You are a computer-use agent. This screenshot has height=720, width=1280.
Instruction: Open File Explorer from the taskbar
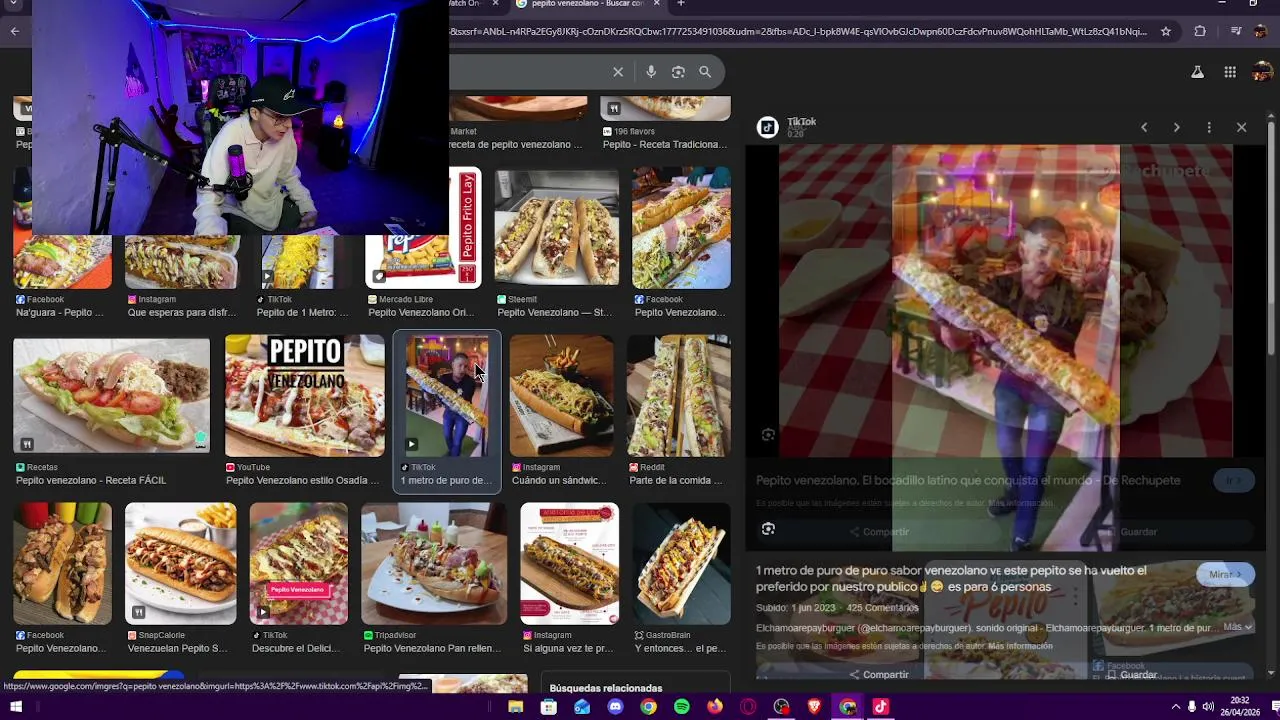pos(515,707)
